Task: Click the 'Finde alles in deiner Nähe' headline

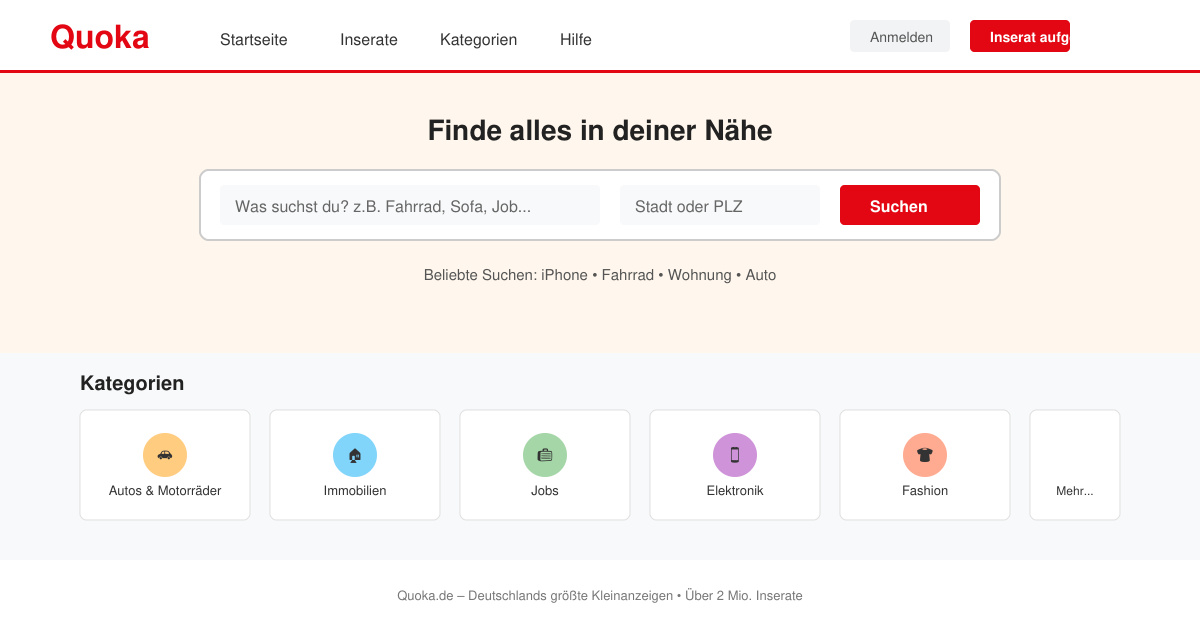Action: click(x=600, y=131)
